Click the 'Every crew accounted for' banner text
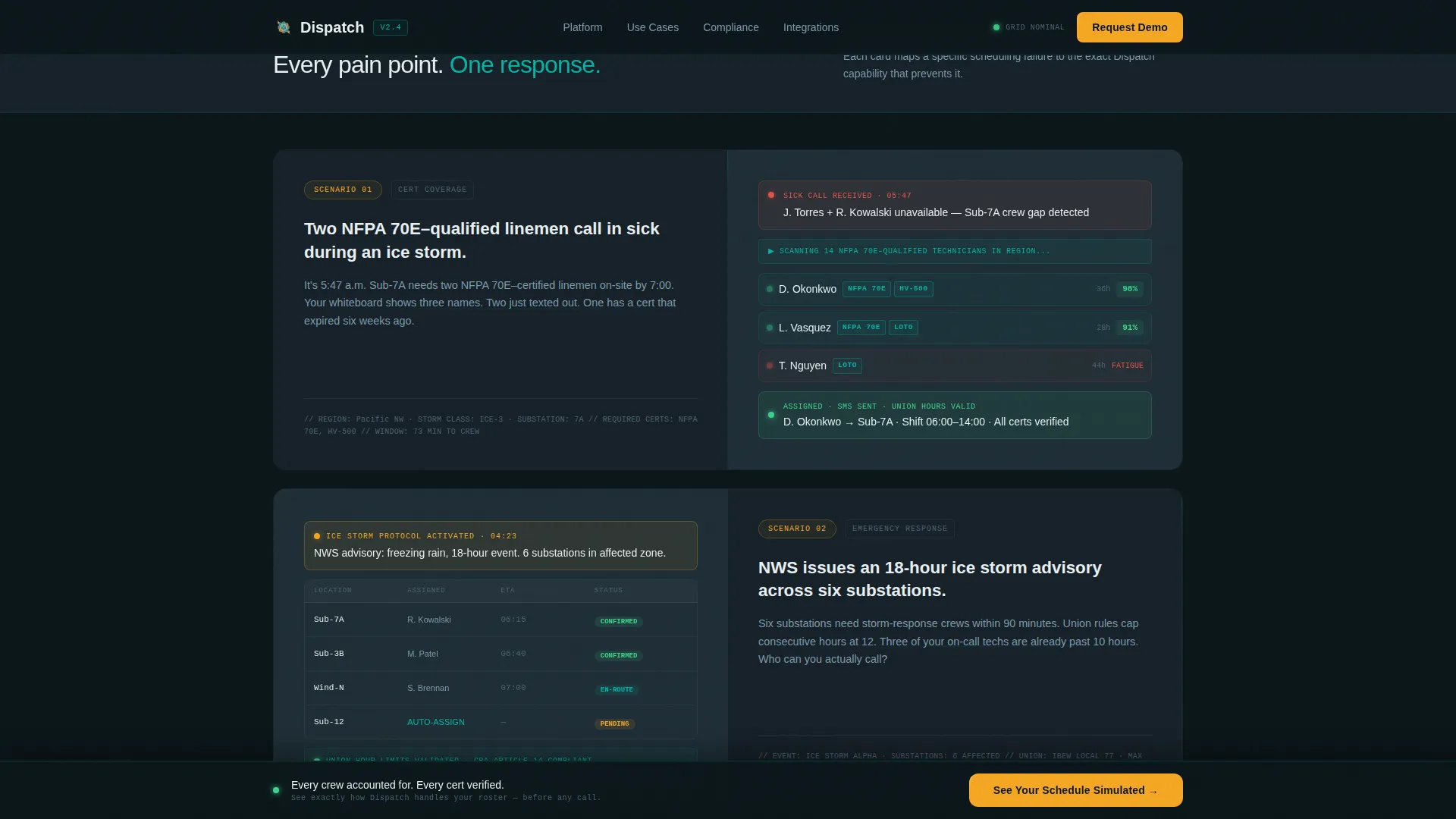The image size is (1456, 819). pyautogui.click(x=397, y=785)
